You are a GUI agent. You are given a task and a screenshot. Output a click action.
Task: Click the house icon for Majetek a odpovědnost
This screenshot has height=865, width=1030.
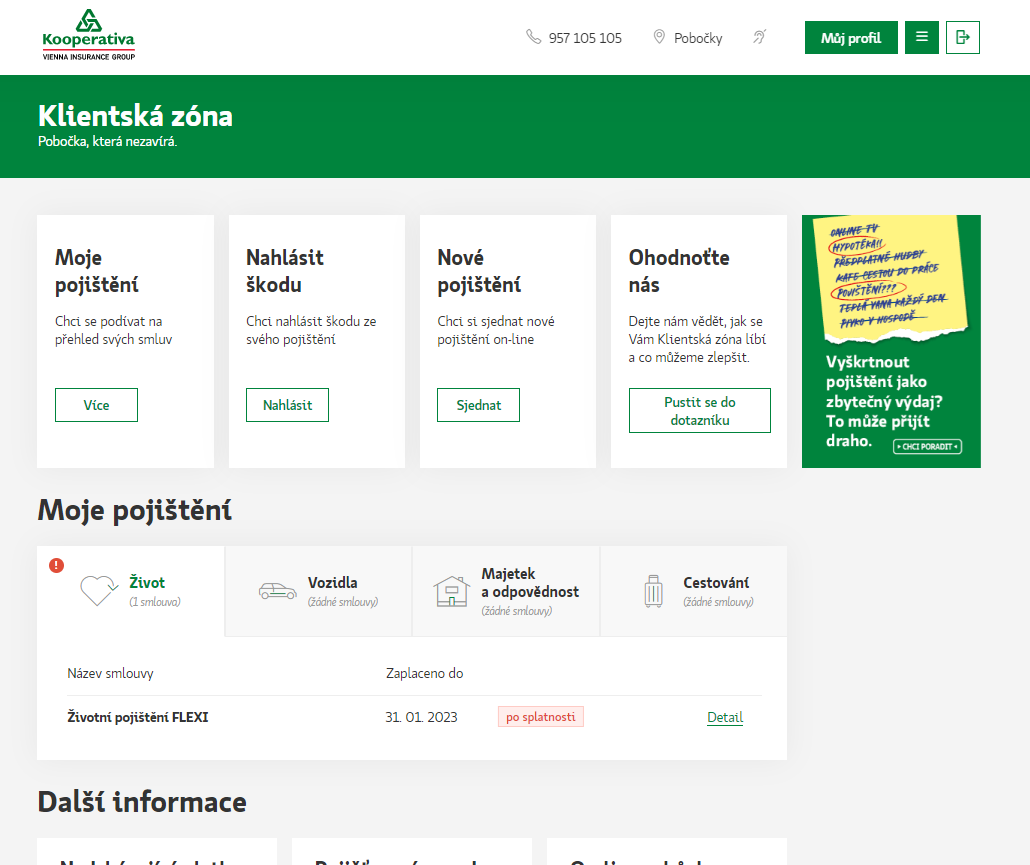click(451, 591)
